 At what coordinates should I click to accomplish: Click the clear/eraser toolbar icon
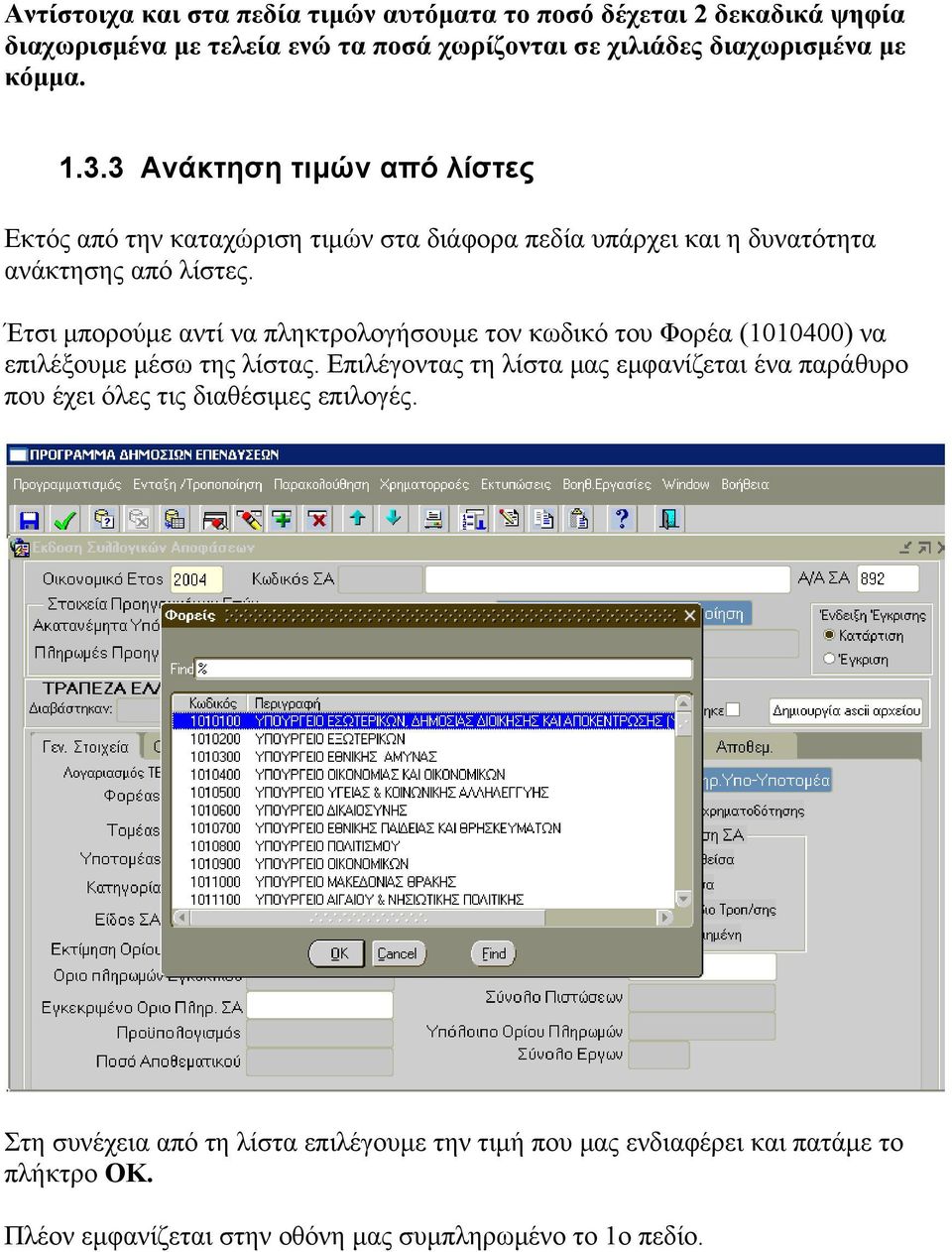(248, 519)
